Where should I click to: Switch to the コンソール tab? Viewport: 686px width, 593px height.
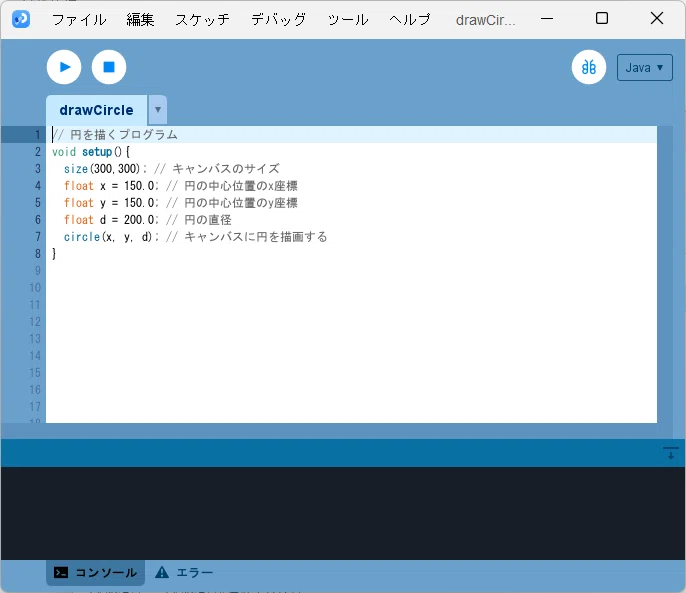[95, 572]
